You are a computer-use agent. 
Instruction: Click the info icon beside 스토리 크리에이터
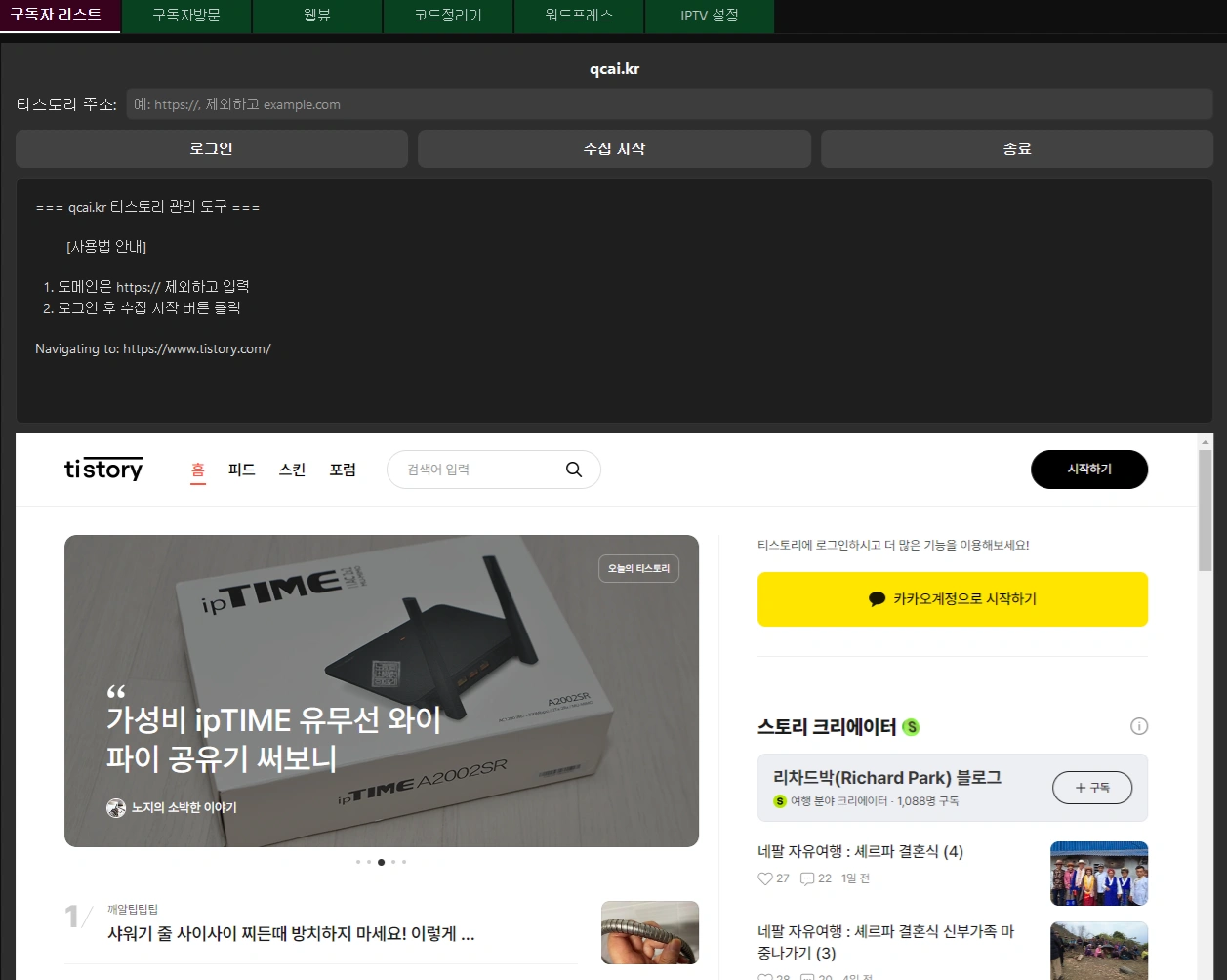pyautogui.click(x=1138, y=726)
